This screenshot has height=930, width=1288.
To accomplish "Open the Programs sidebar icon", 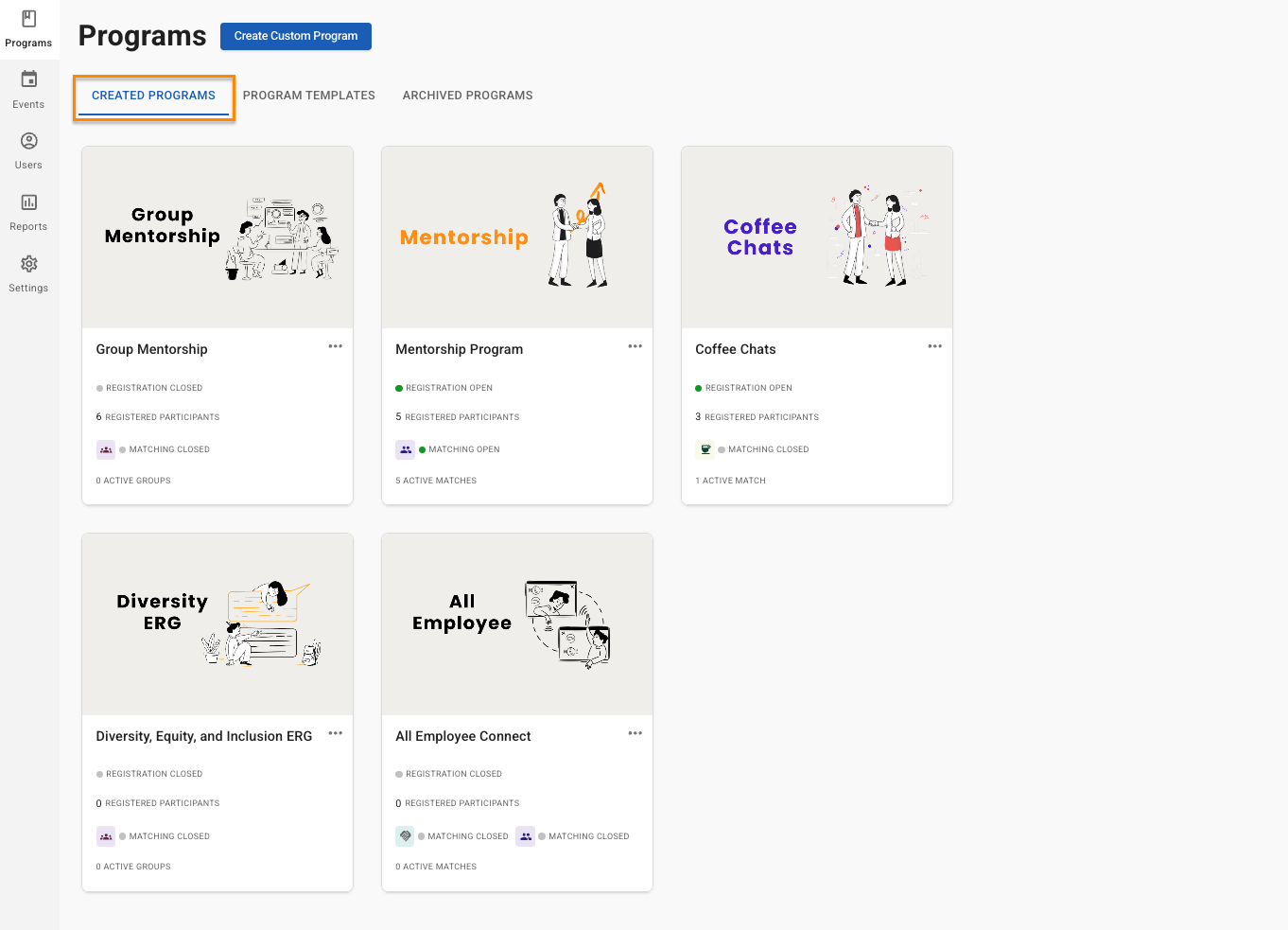I will (x=28, y=20).
